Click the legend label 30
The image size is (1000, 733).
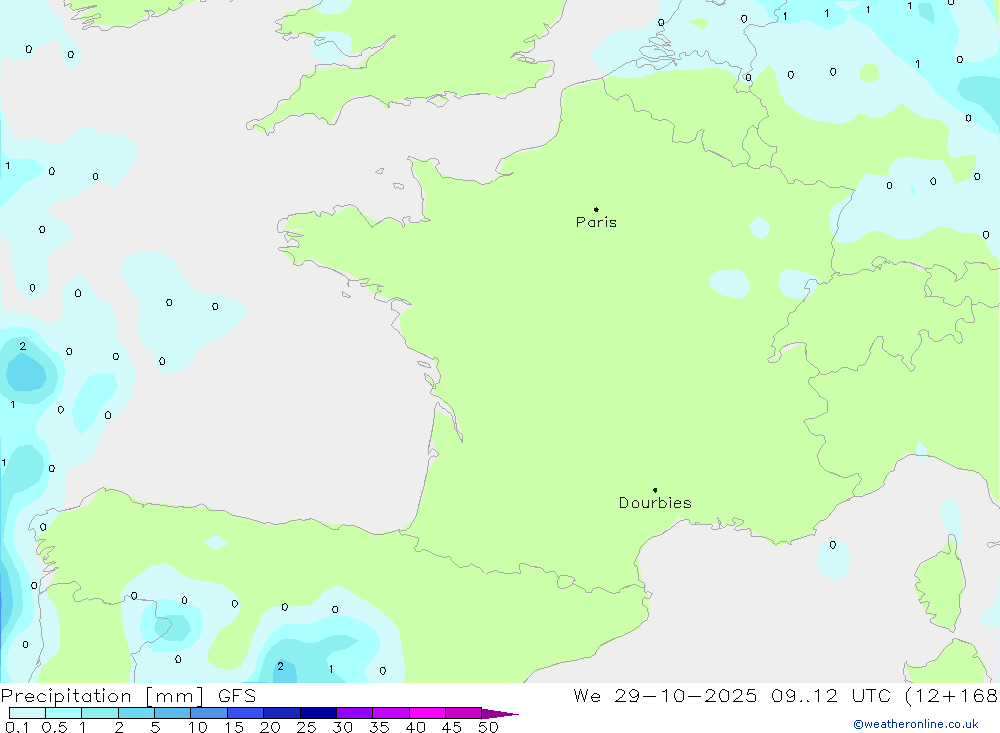343,727
